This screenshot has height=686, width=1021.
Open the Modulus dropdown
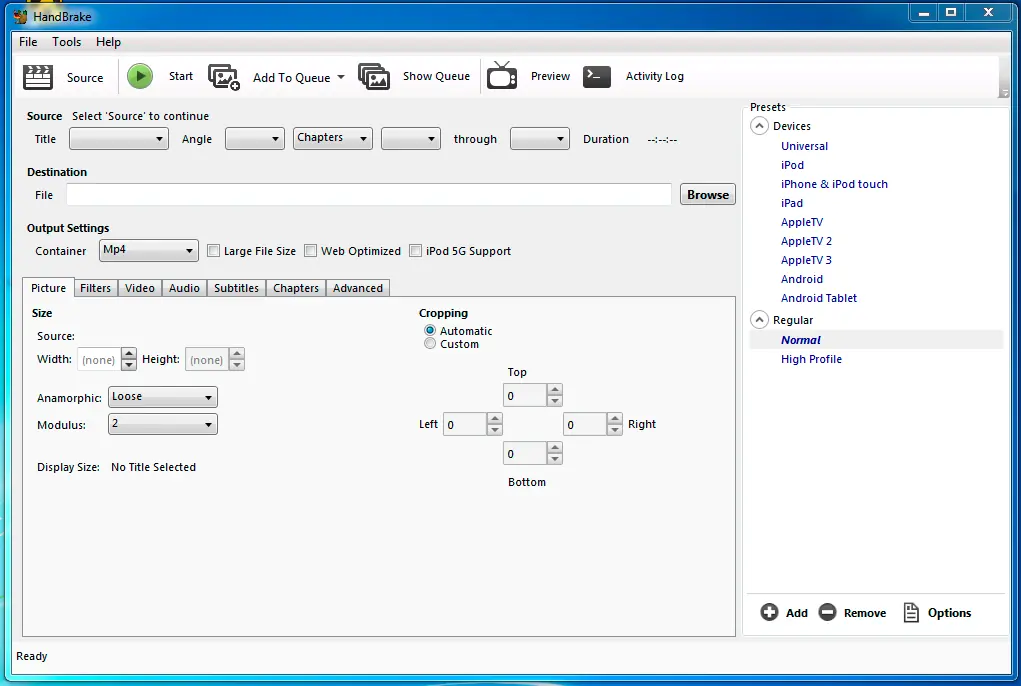tap(163, 424)
